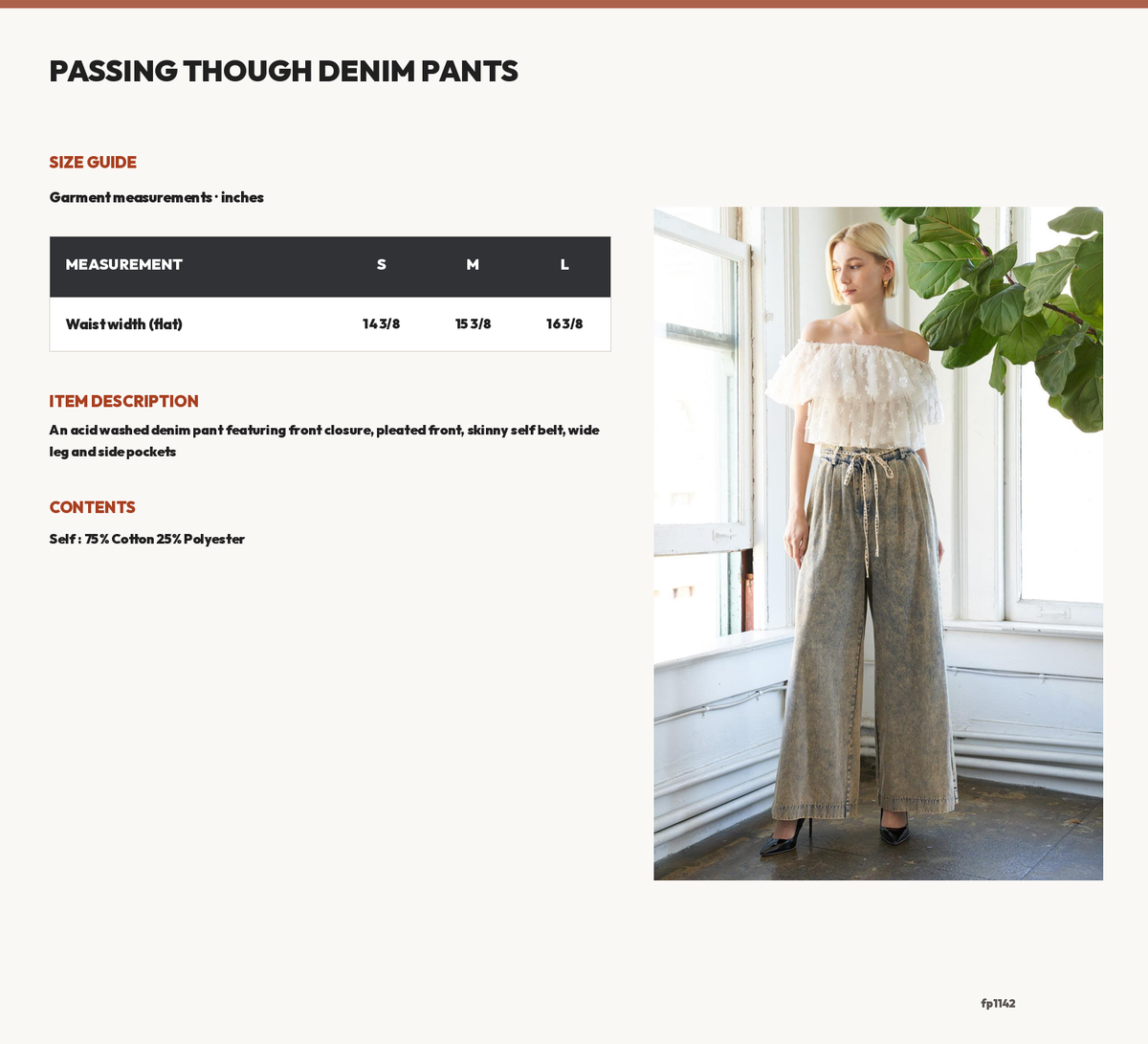1148x1044 pixels.
Task: Select the M size column header
Action: click(x=473, y=264)
